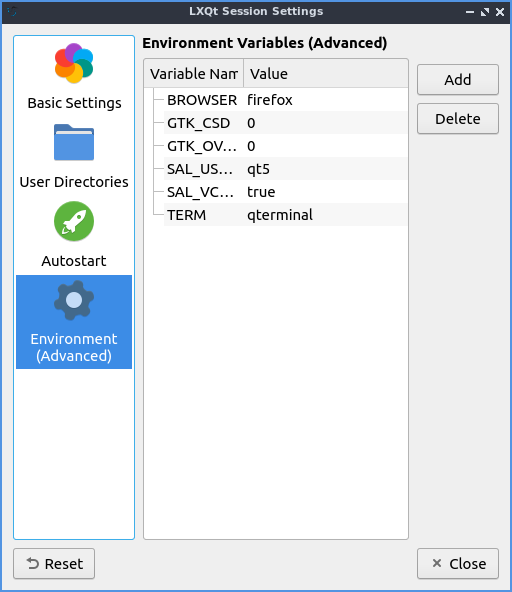Select the TERM variable row

tap(286, 215)
